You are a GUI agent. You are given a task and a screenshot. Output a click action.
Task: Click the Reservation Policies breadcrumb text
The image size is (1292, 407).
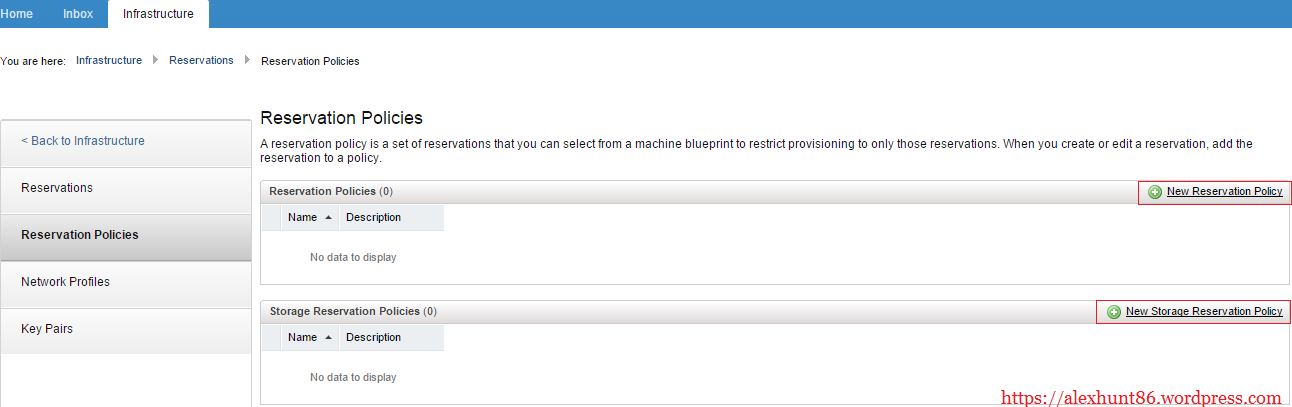[x=310, y=61]
